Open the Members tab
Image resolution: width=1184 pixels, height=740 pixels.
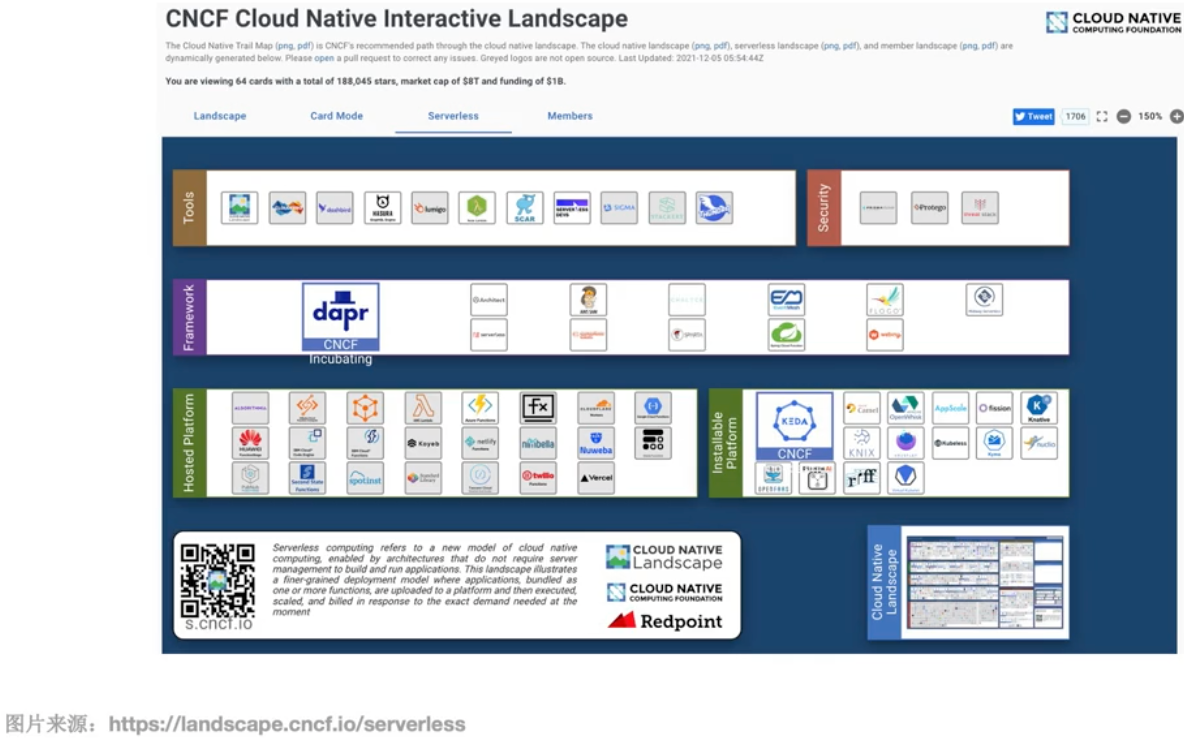click(570, 116)
